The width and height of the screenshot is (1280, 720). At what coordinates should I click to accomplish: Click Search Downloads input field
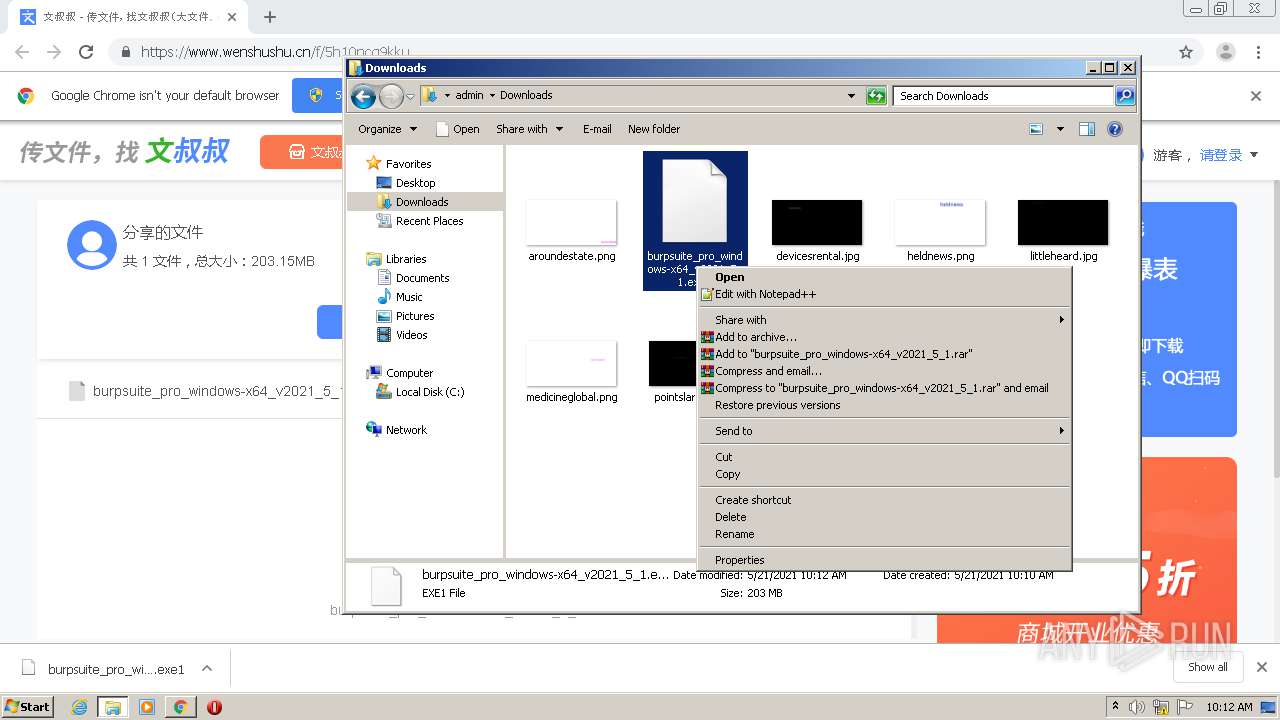pos(1003,96)
